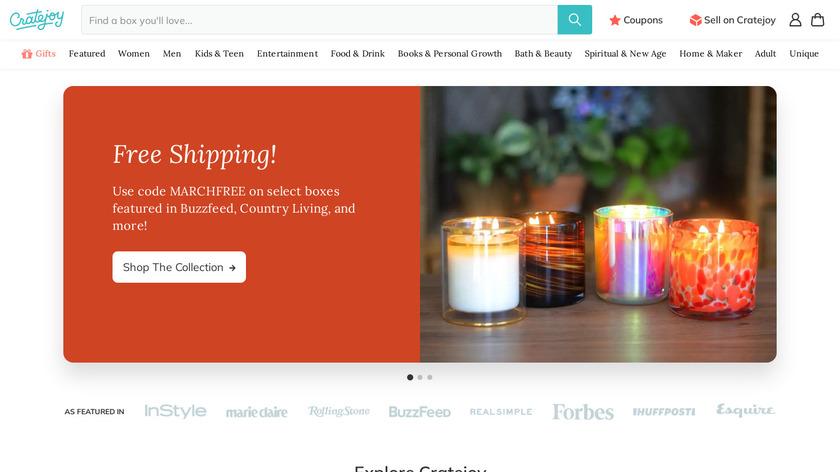Select the first carousel dot

(x=410, y=377)
